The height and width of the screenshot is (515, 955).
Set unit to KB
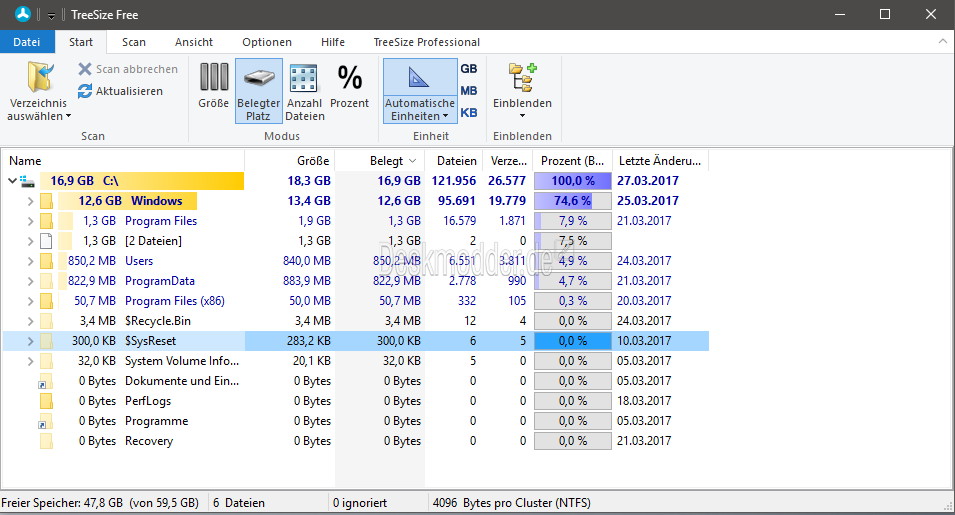pos(469,113)
